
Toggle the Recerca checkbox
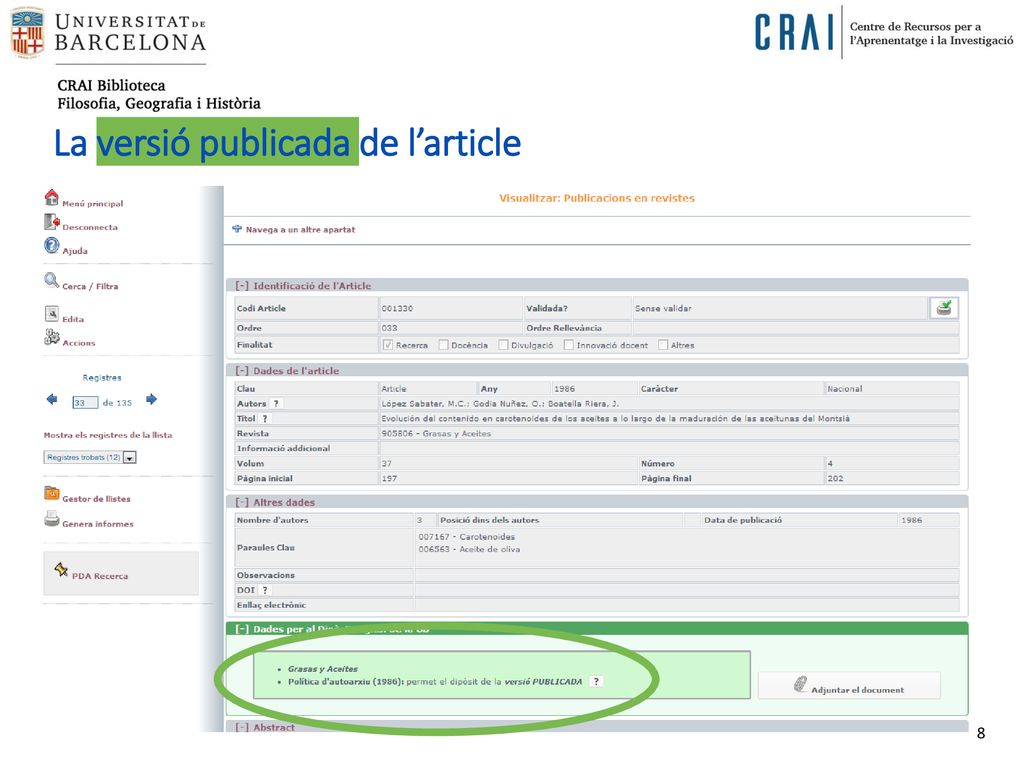(388, 345)
